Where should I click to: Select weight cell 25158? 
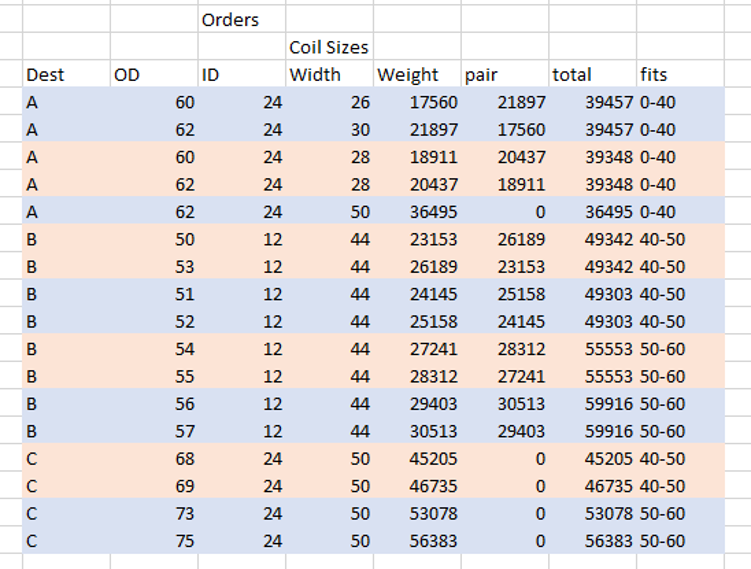click(417, 321)
